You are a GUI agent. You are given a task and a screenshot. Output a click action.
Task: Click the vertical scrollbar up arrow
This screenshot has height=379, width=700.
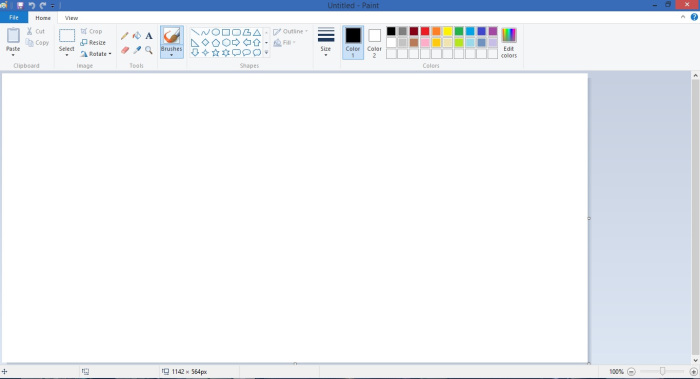pos(696,76)
